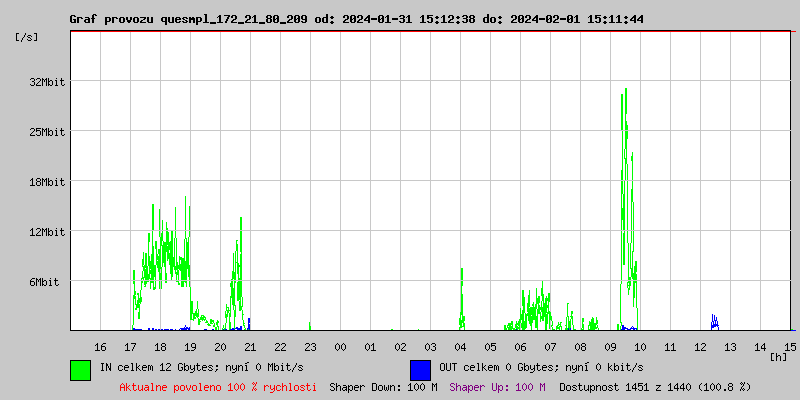
Task: Click the [/s] unit label above the y-axis
Action: (27, 37)
